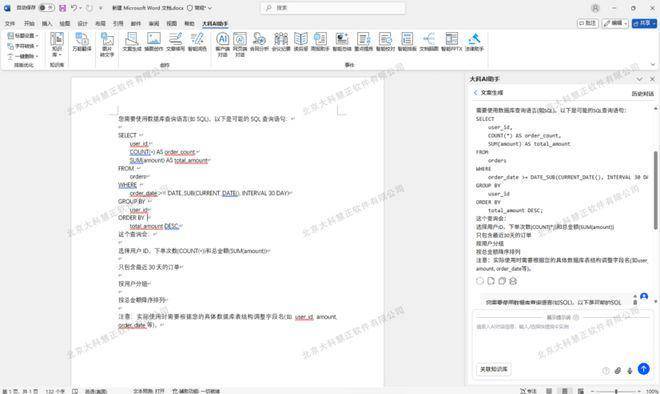Image resolution: width=660 pixels, height=394 pixels.
Task: Collapse the ribbon with the chevron
Action: [x=653, y=64]
